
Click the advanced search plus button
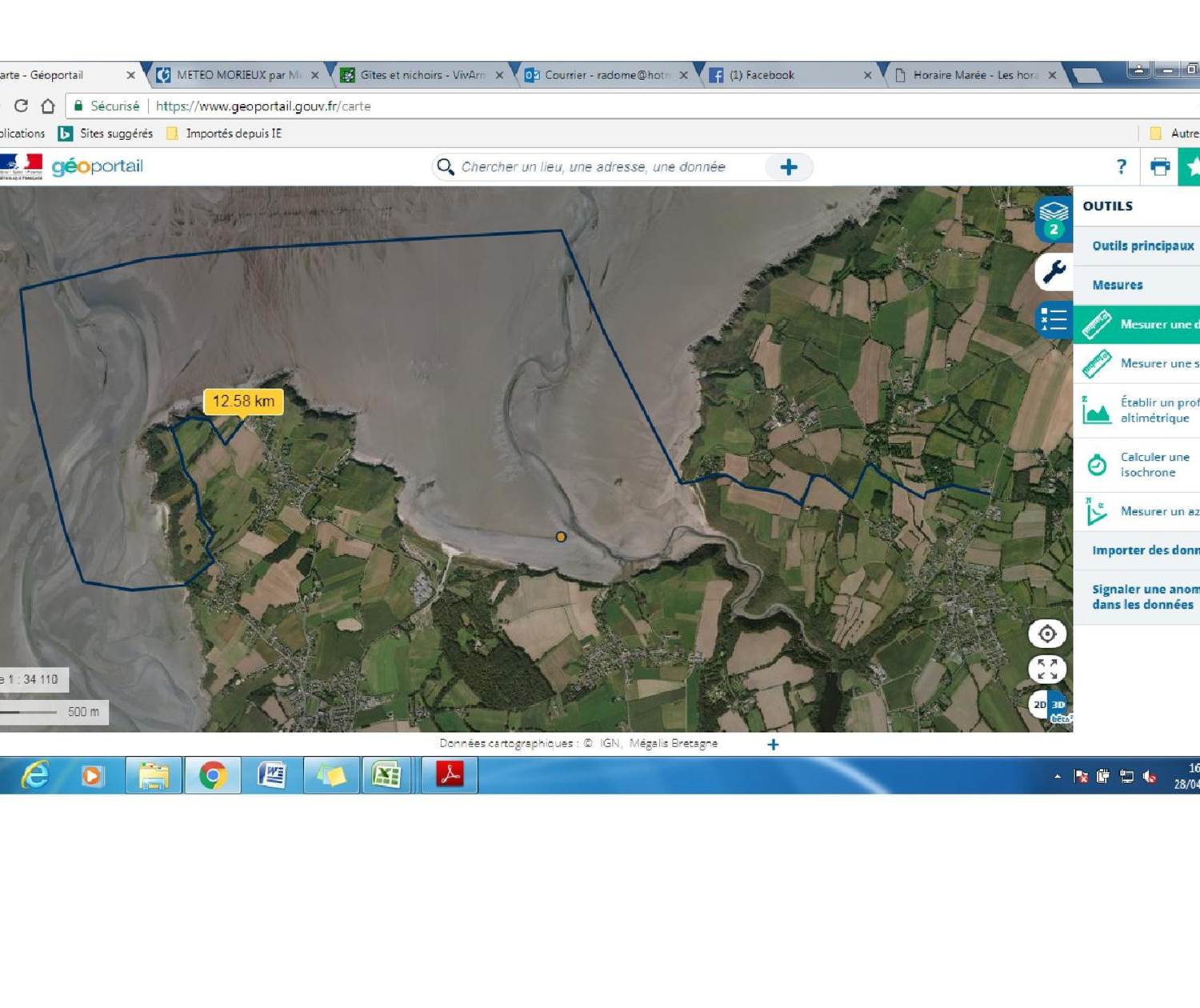(788, 167)
